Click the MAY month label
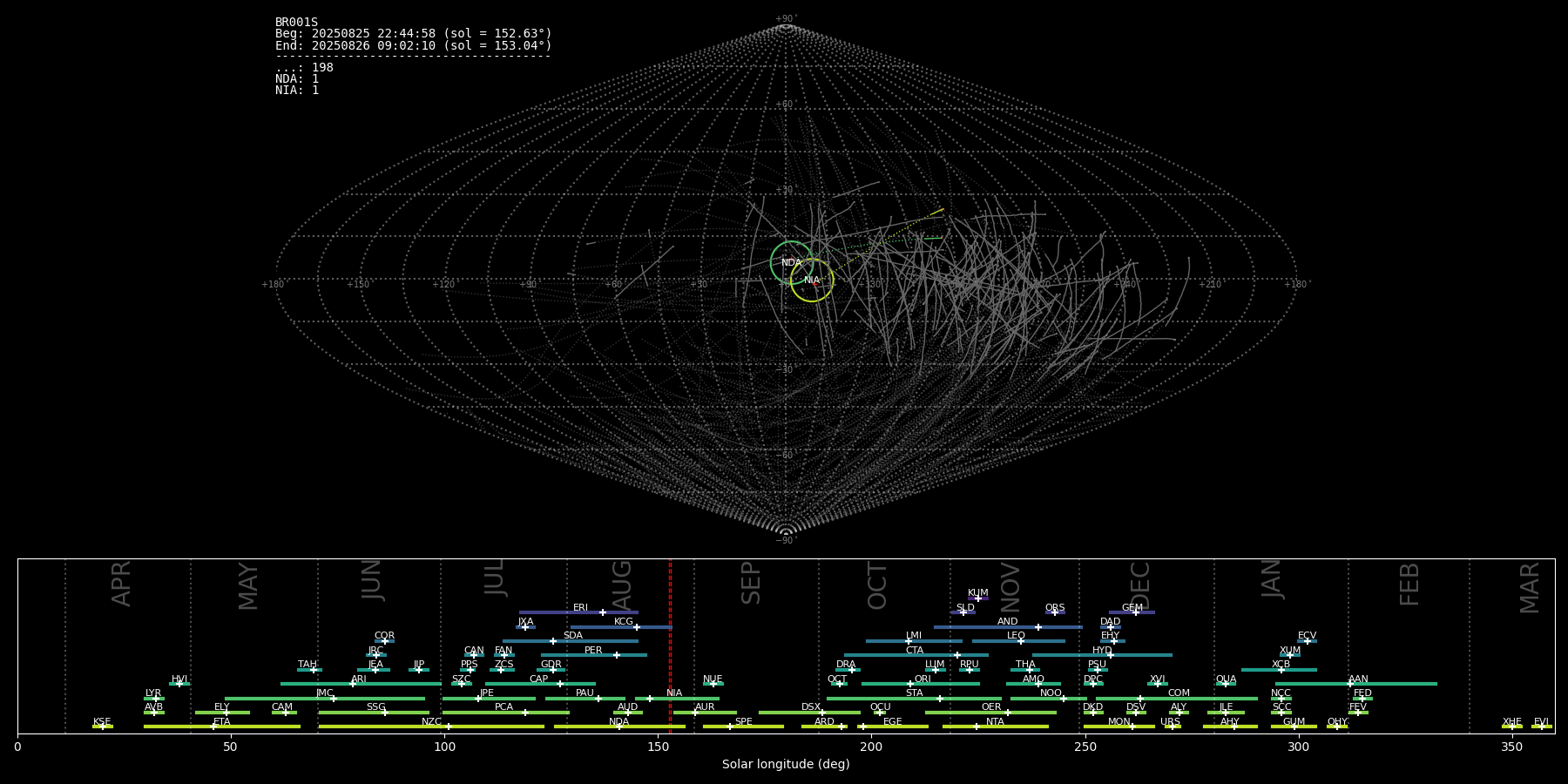The image size is (1568, 784). click(248, 586)
